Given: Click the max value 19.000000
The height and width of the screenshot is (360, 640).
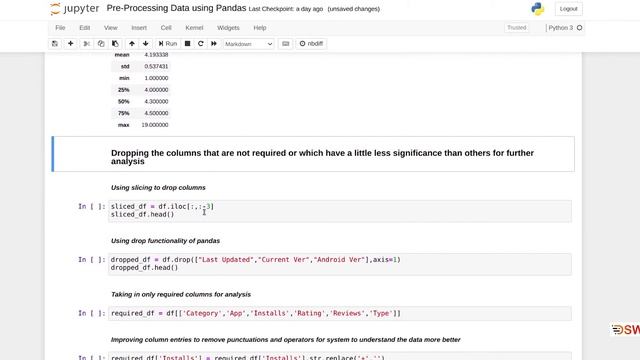Looking at the screenshot, I should (155, 125).
